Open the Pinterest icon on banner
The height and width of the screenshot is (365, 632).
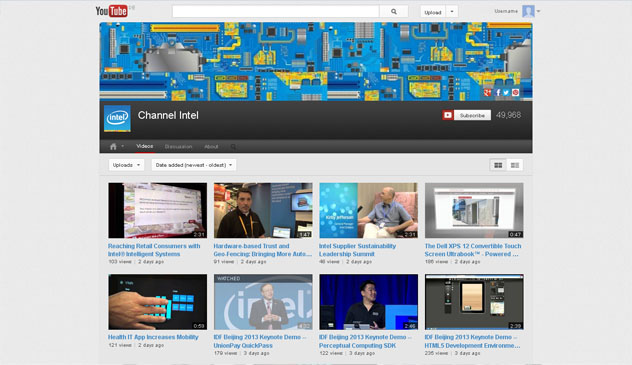(x=516, y=93)
